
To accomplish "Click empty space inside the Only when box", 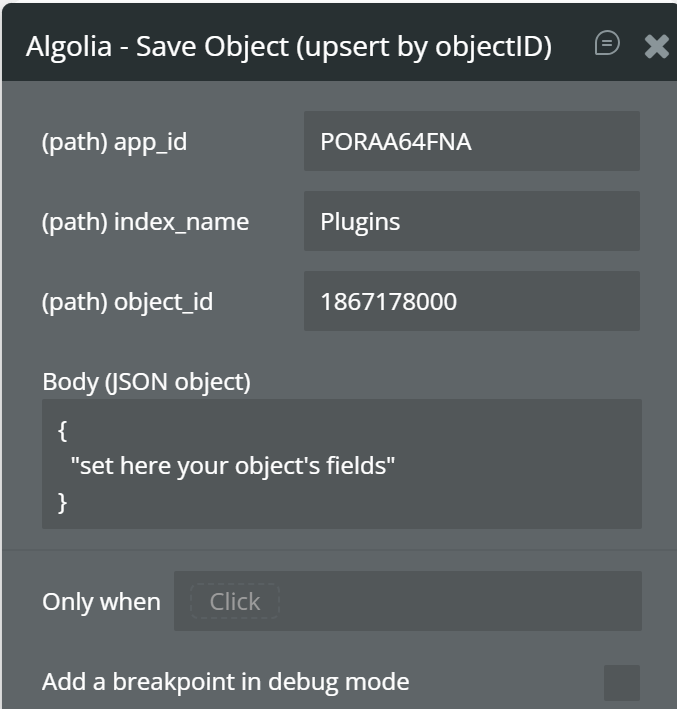I will [x=460, y=602].
